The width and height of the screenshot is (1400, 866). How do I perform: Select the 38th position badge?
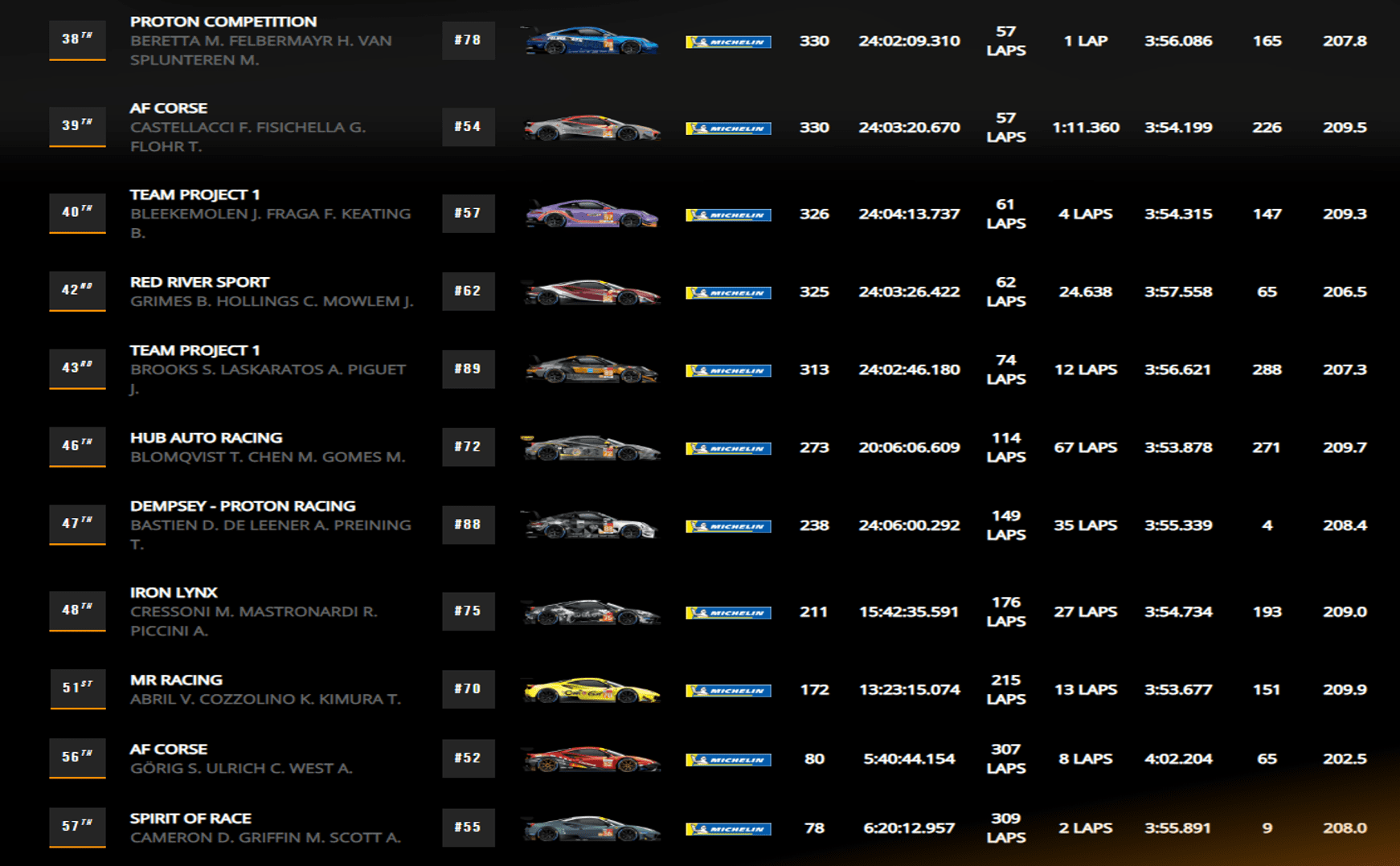coord(77,40)
